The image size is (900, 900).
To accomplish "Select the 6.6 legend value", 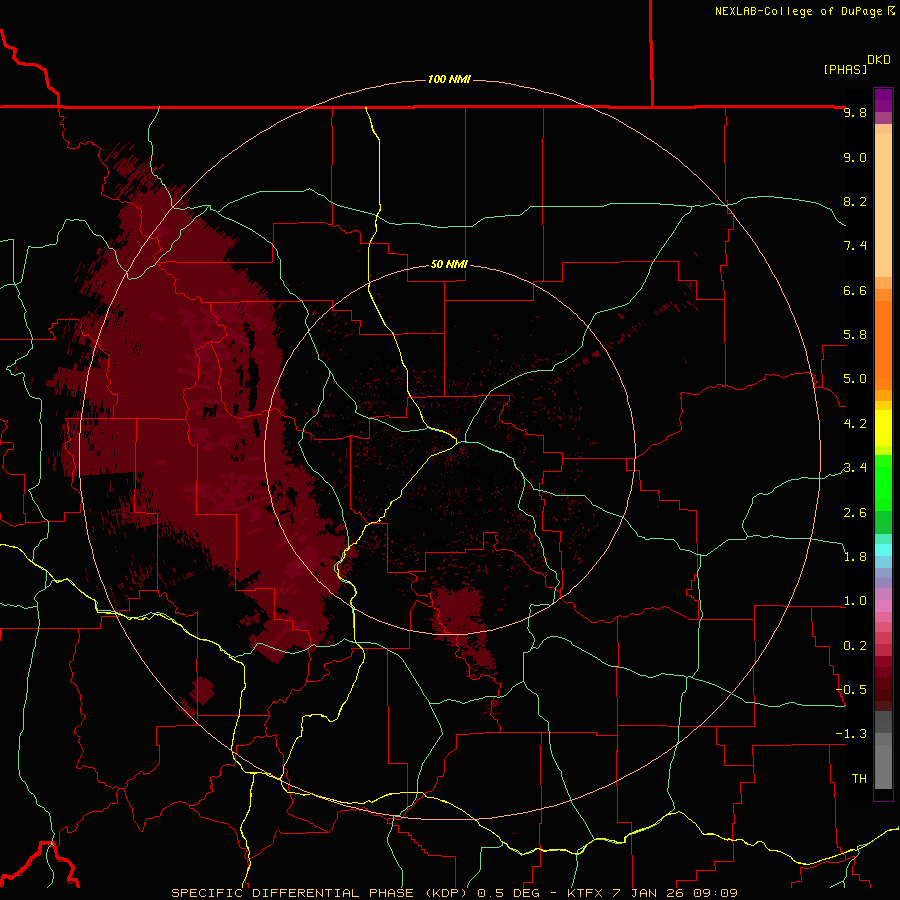I will tap(855, 290).
